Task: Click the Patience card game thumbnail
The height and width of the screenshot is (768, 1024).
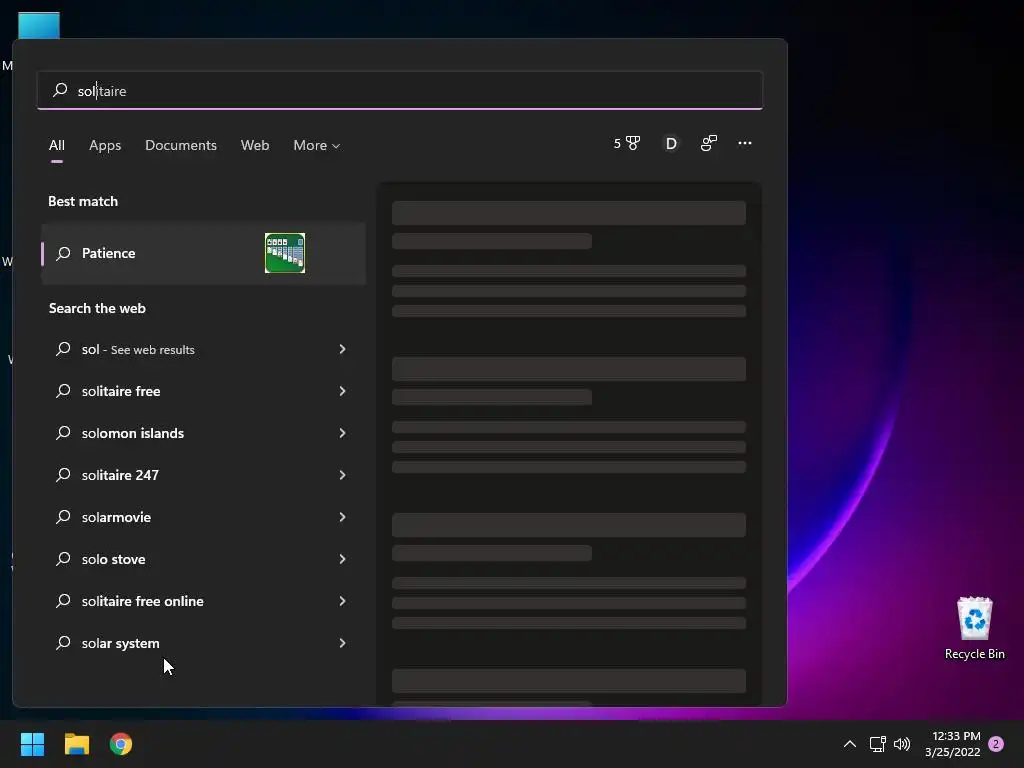Action: point(285,253)
